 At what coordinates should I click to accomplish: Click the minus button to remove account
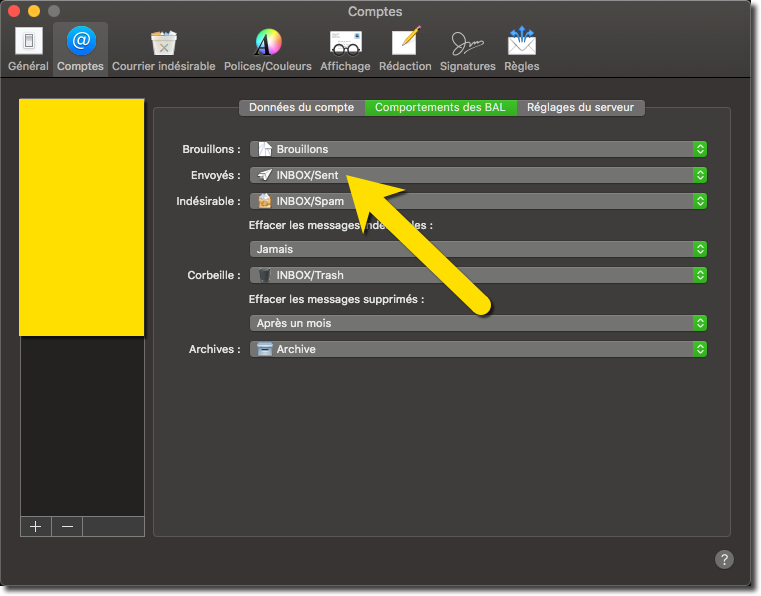tap(67, 527)
